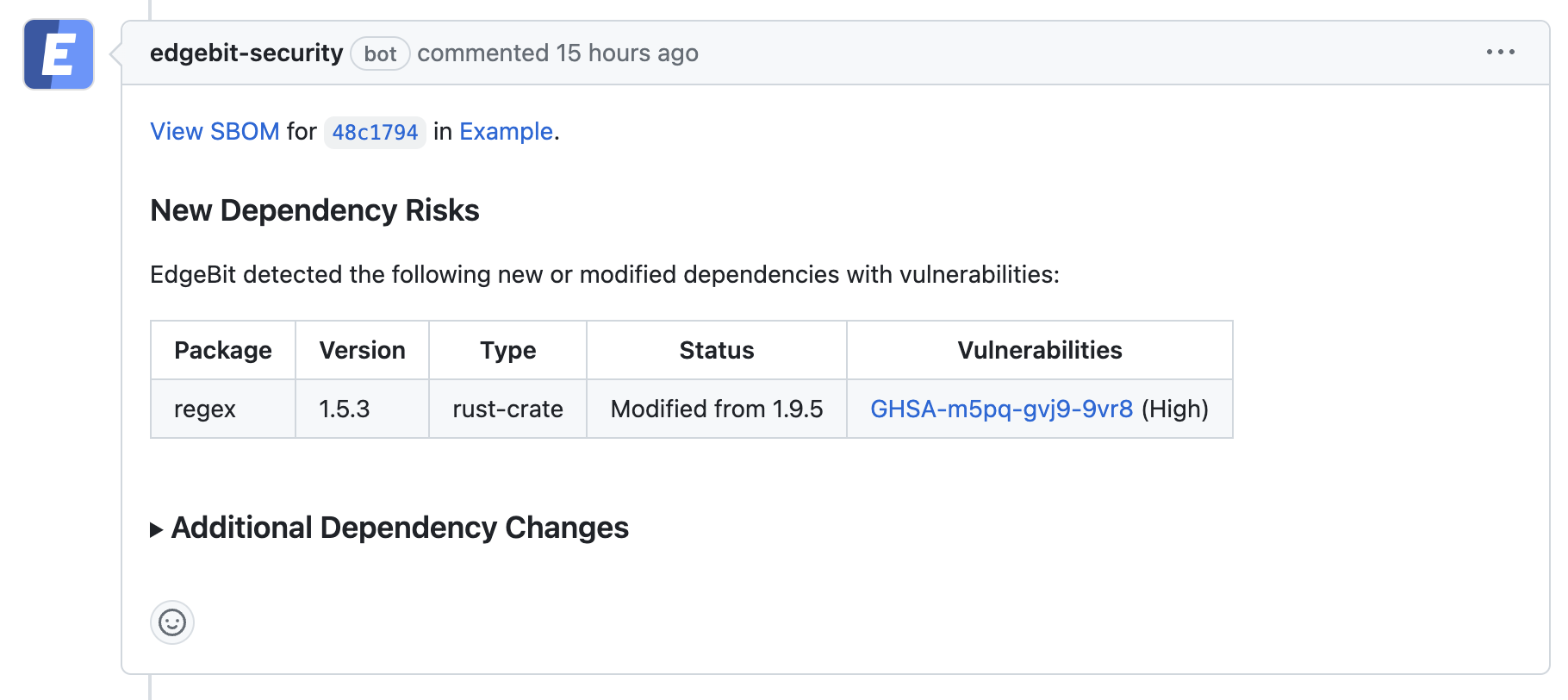The width and height of the screenshot is (1568, 700).
Task: Select the 'bot' label badge
Action: pyautogui.click(x=380, y=53)
